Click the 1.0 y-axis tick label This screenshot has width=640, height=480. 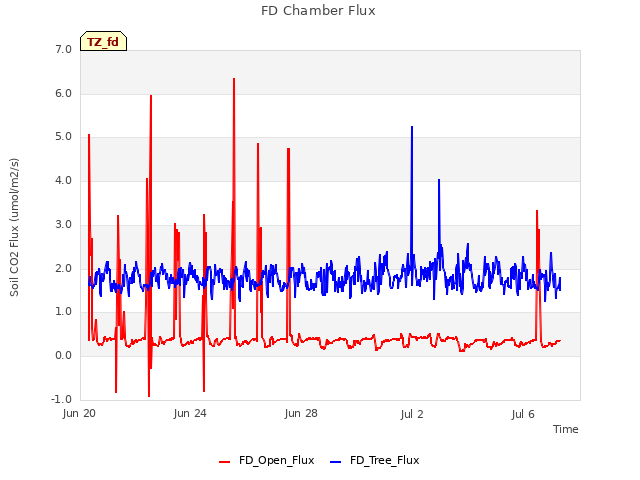(x=63, y=311)
